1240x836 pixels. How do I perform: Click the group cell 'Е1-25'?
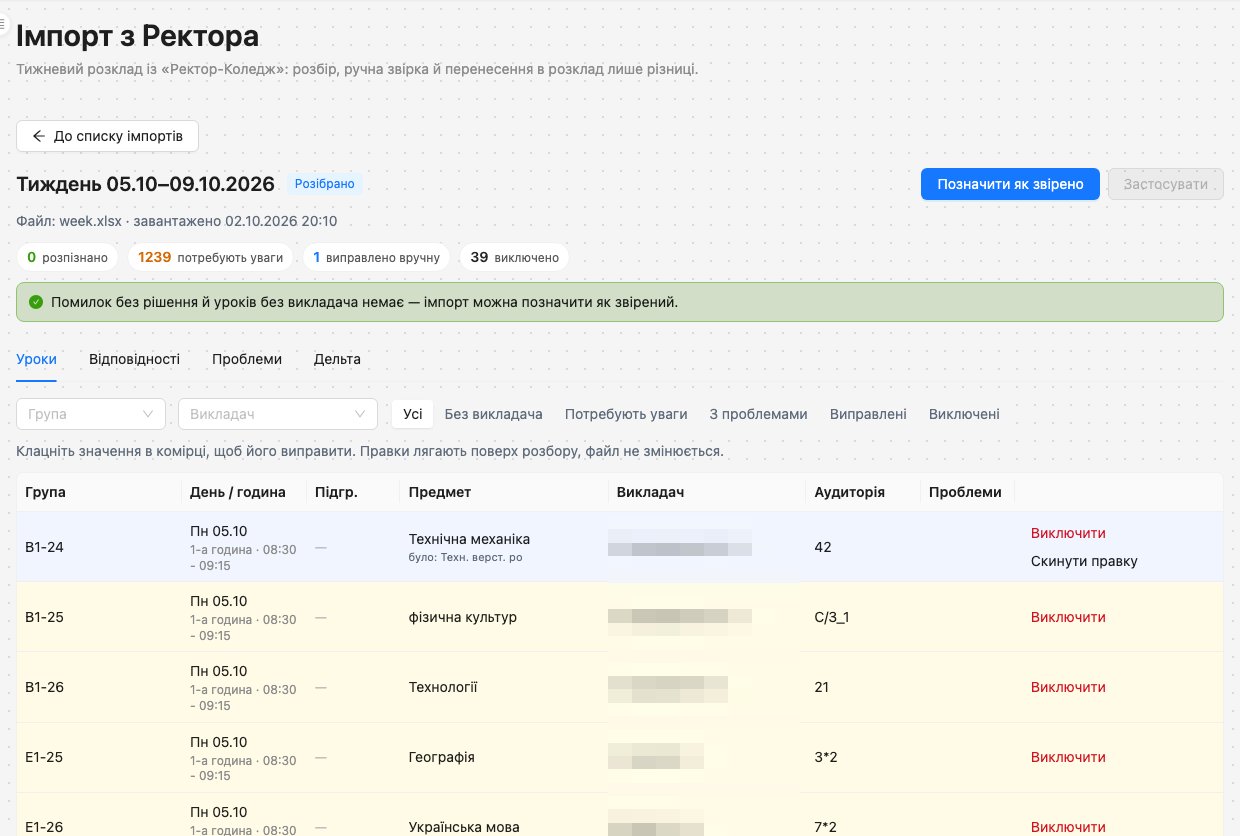click(x=44, y=757)
